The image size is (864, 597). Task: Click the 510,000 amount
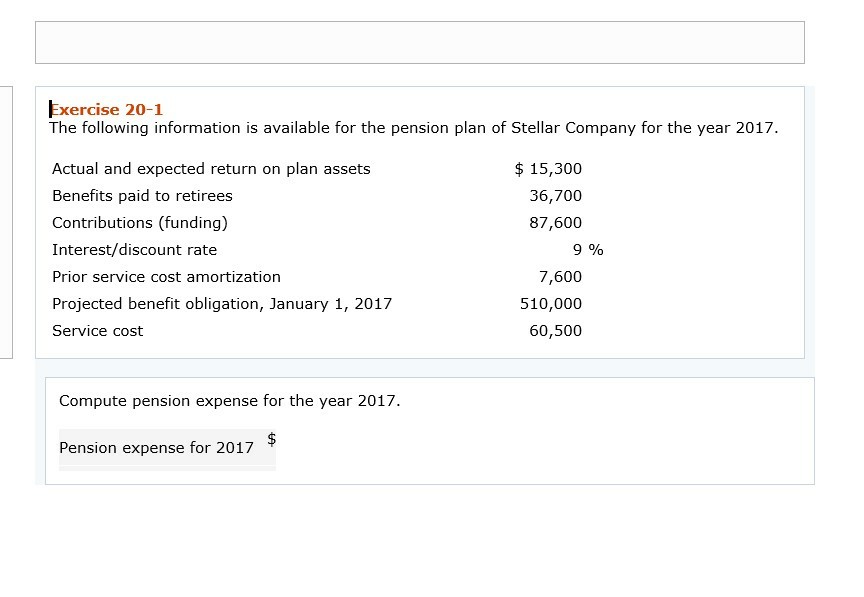click(551, 304)
